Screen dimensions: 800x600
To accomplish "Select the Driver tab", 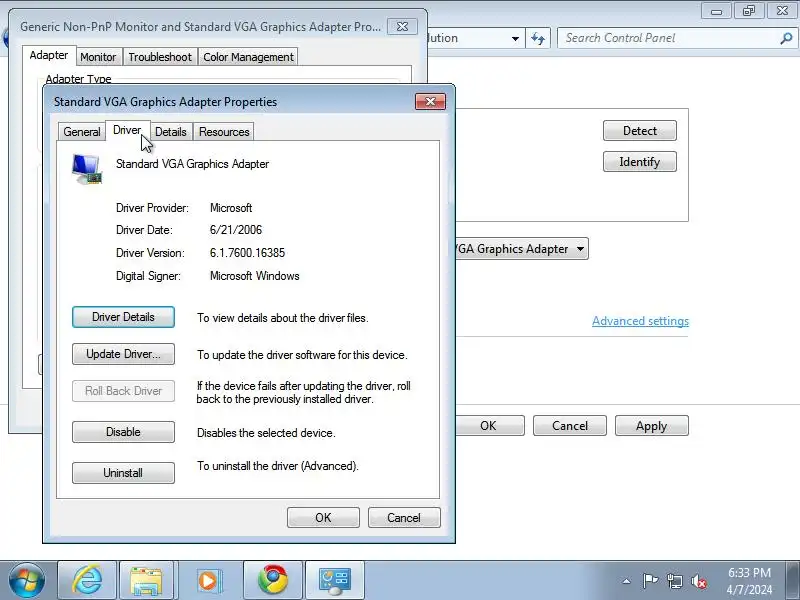I will point(127,131).
